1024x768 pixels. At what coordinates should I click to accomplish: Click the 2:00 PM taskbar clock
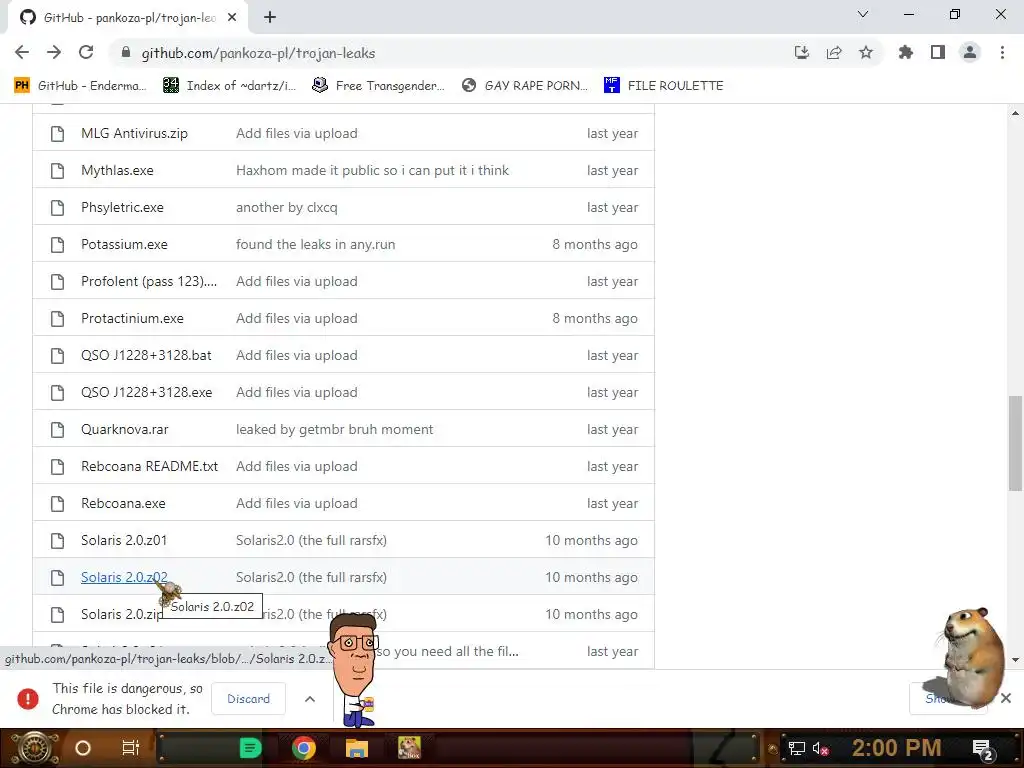[x=897, y=748]
